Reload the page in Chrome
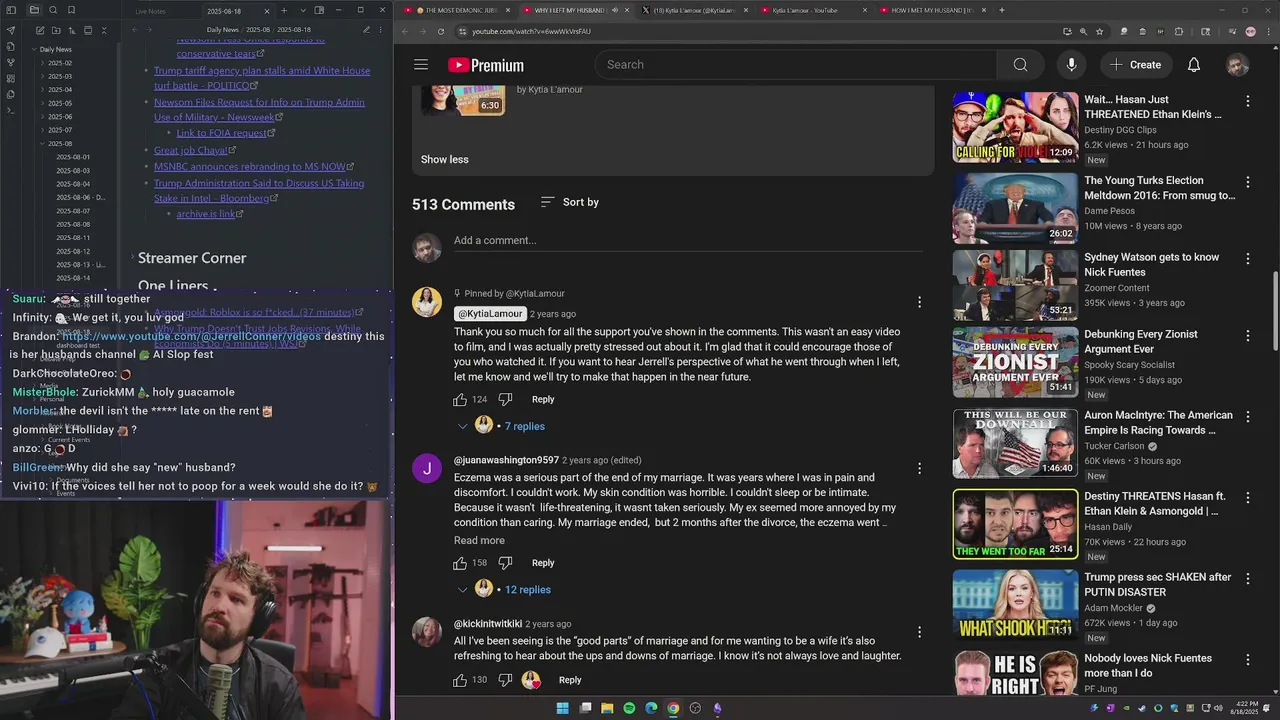Viewport: 1280px width, 720px height. point(441,31)
